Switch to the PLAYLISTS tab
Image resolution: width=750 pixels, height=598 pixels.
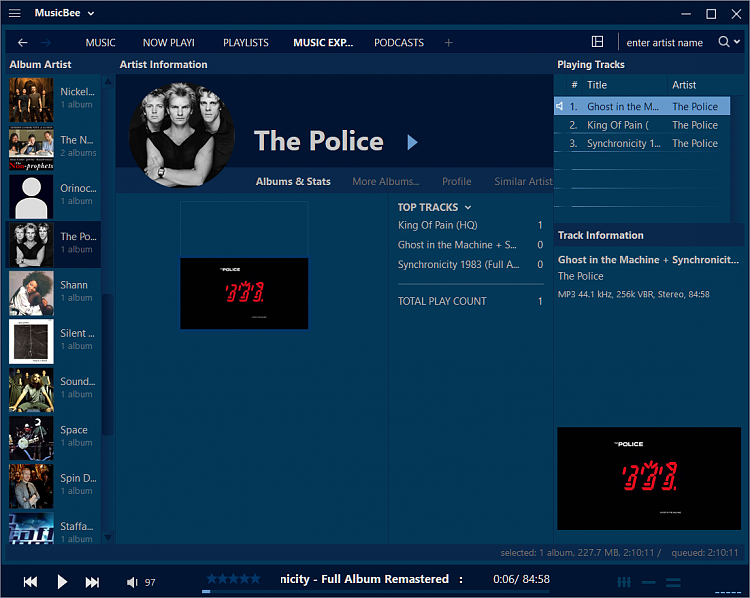click(246, 43)
